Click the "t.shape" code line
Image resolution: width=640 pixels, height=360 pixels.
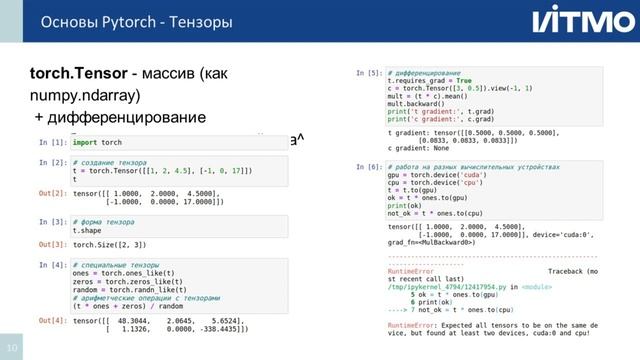(x=87, y=231)
